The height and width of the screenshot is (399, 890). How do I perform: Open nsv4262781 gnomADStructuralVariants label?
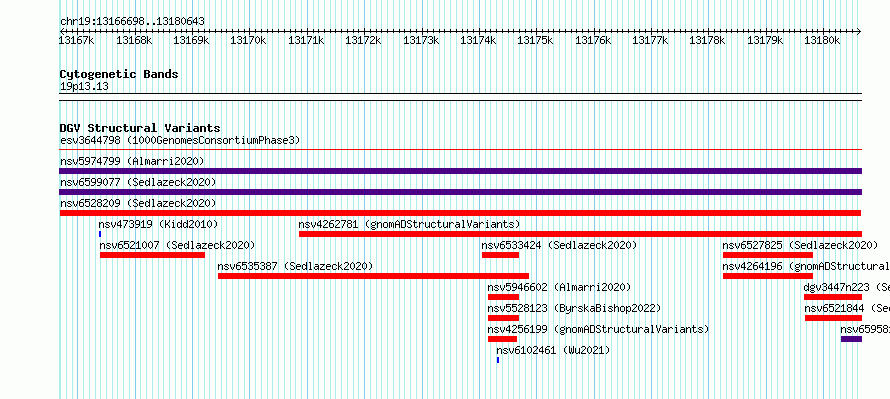click(x=409, y=224)
